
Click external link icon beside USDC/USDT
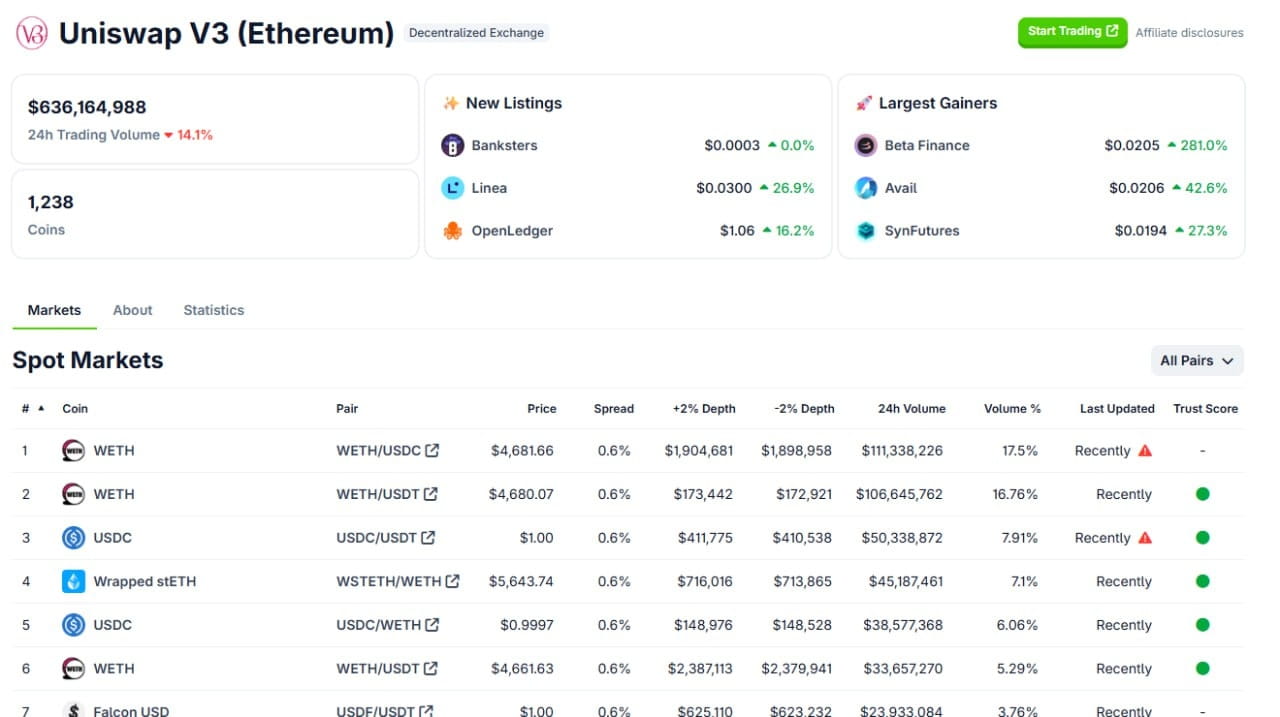coord(428,537)
